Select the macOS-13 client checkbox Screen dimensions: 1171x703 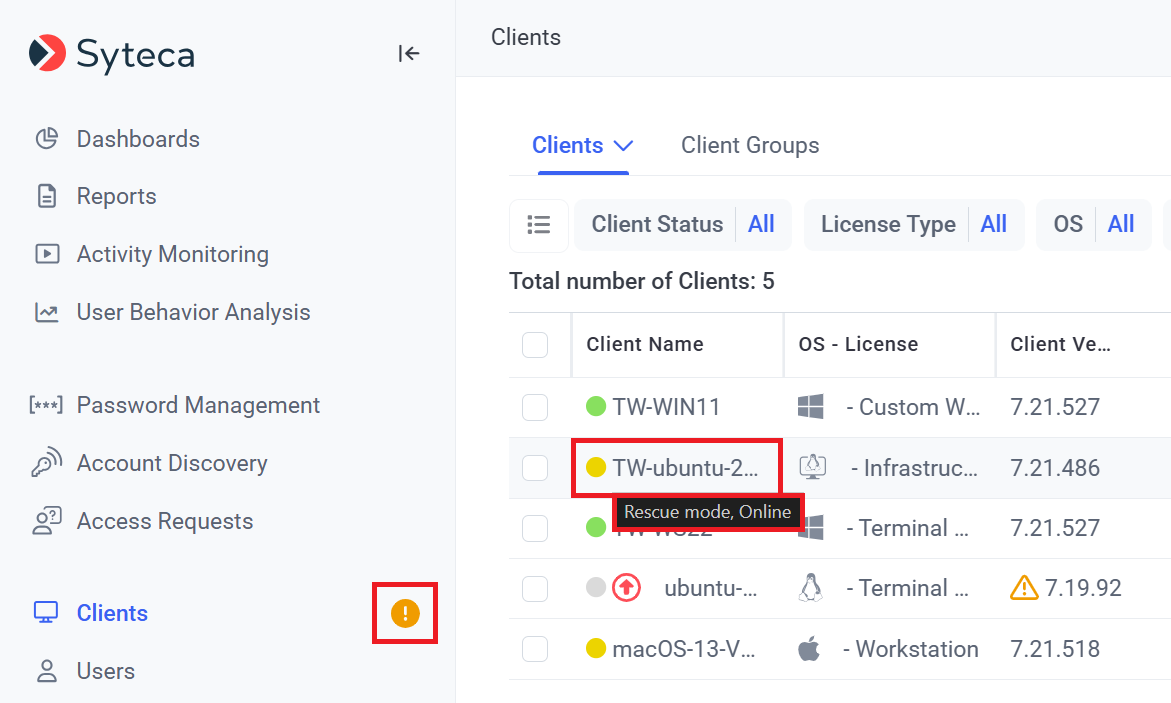point(535,649)
